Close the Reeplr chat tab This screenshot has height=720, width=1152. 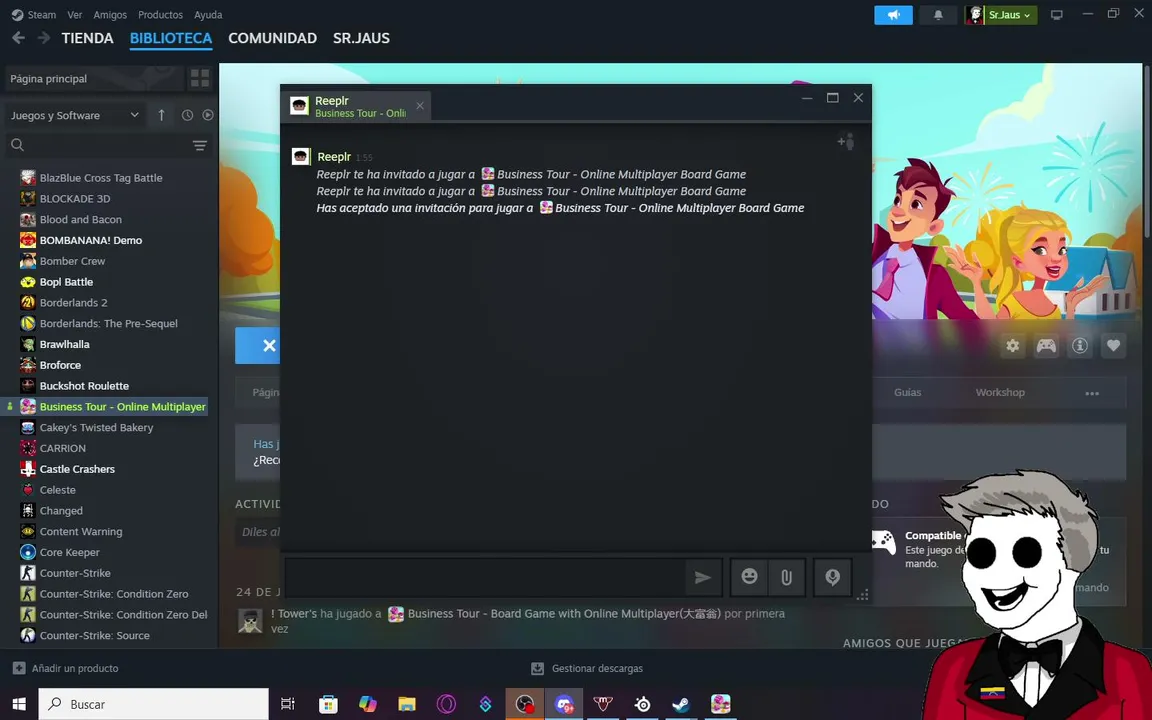coord(420,106)
